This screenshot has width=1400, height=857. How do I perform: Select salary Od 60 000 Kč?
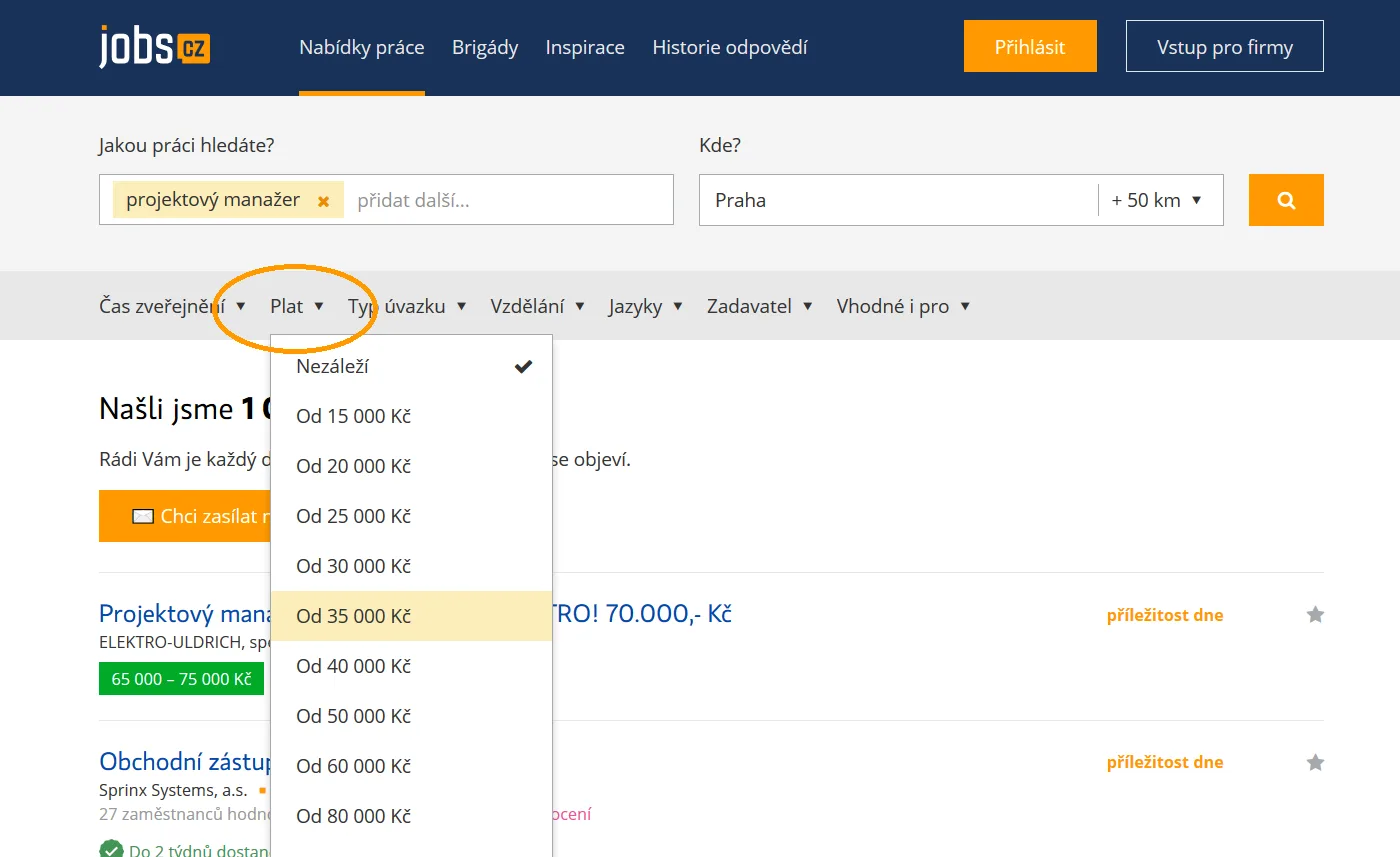point(411,766)
